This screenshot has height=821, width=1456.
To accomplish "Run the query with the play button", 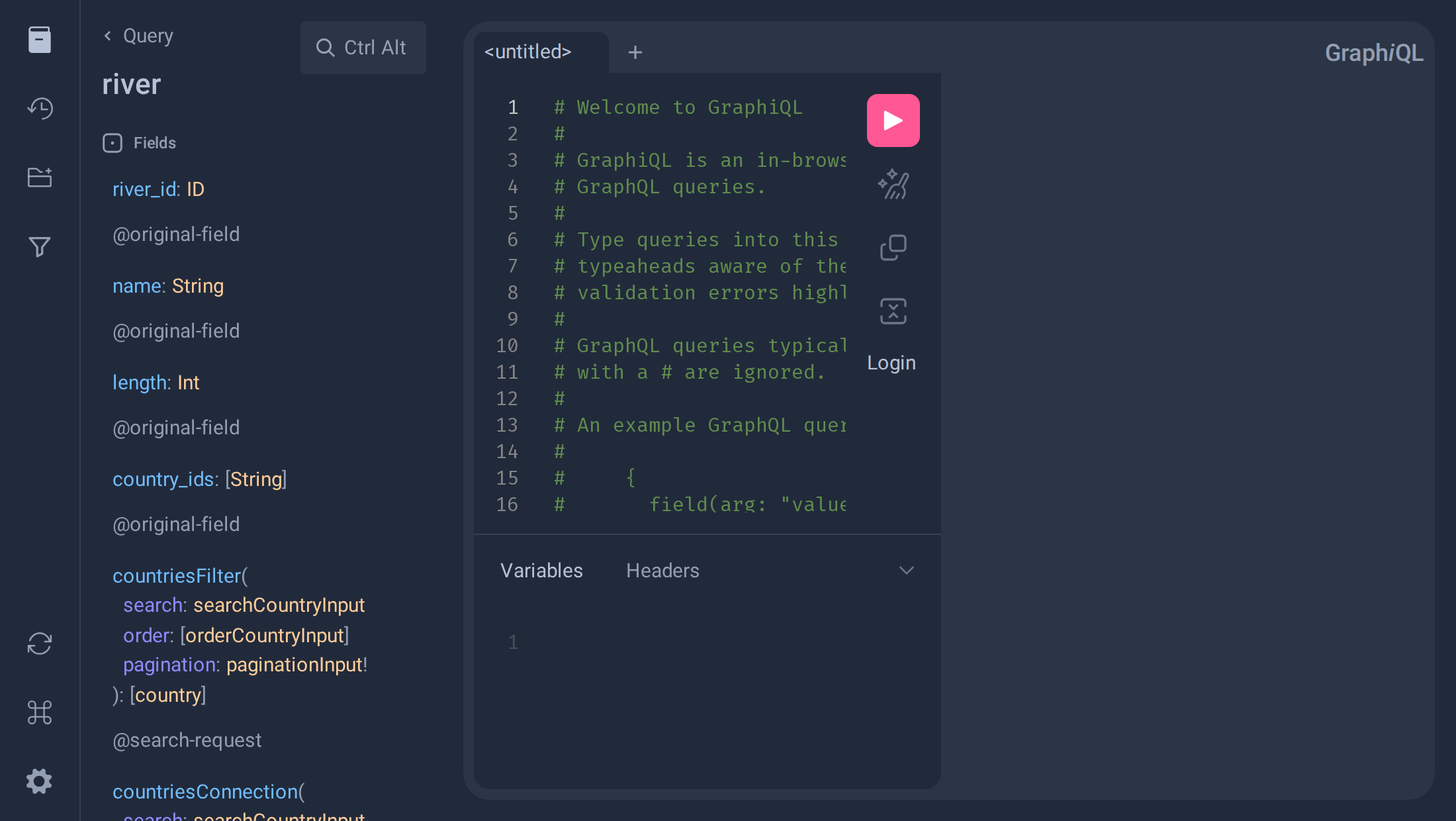I will click(893, 121).
